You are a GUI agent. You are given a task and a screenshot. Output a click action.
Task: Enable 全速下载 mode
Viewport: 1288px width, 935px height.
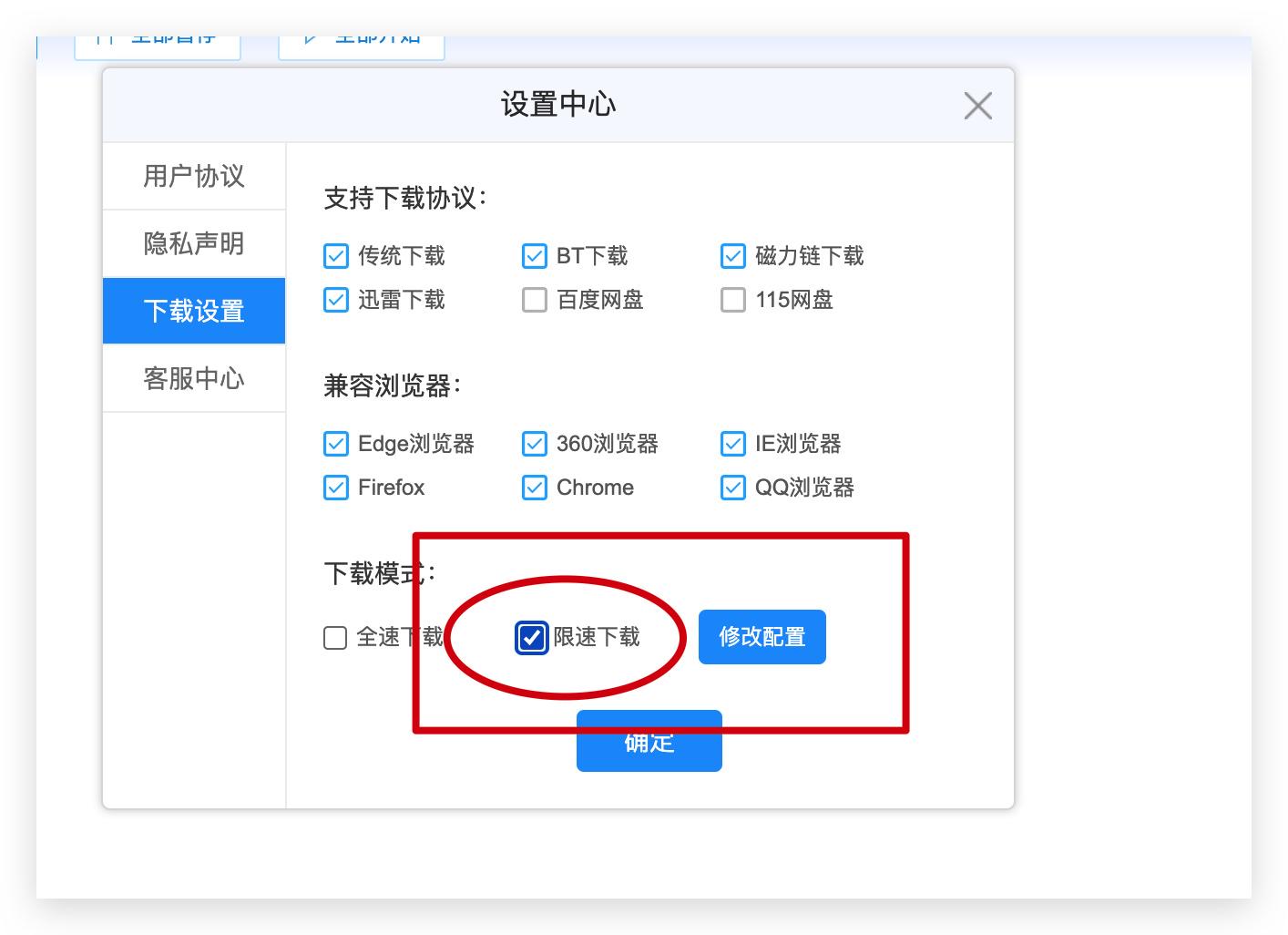click(x=334, y=638)
